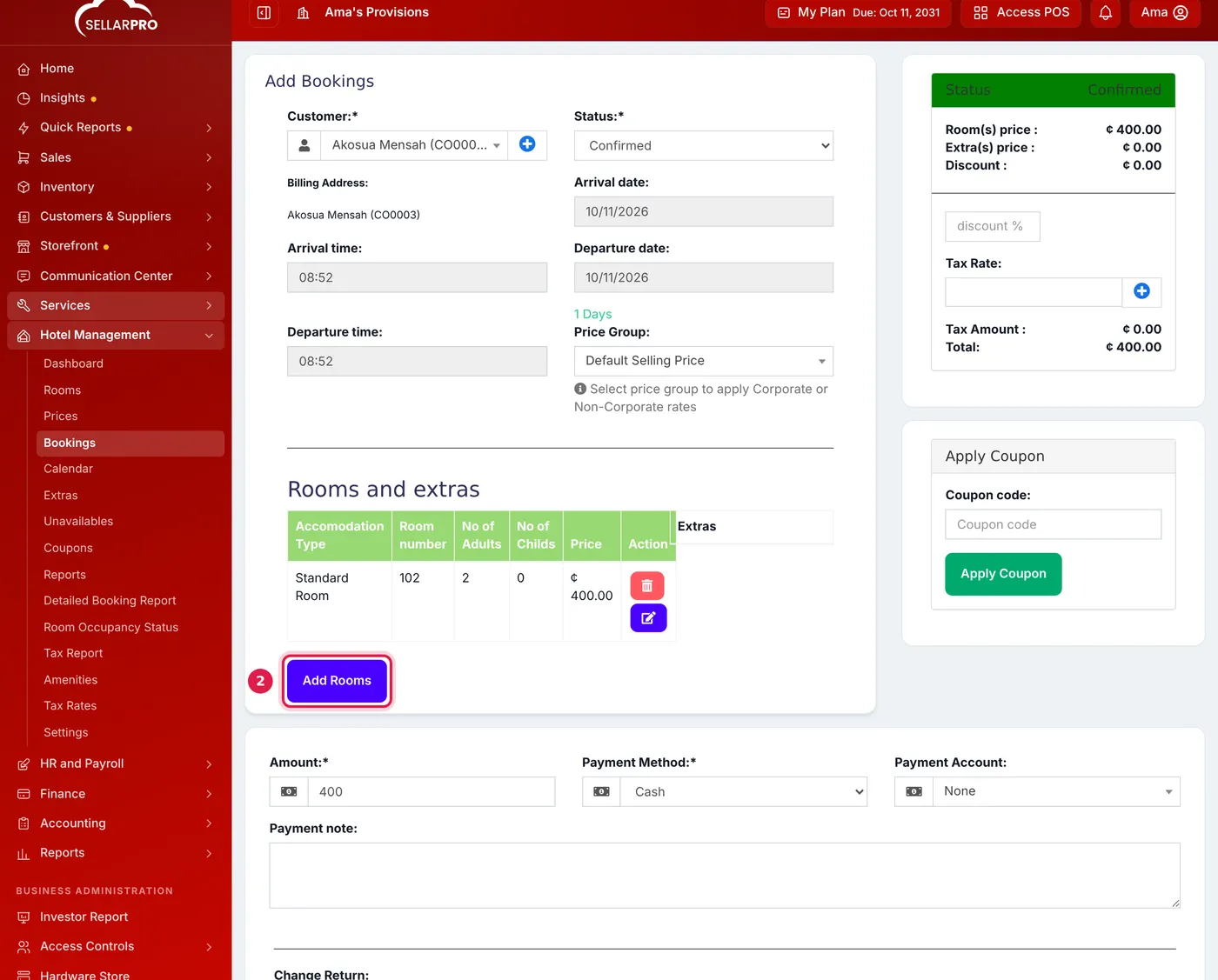
Task: Open the Status dropdown showing Confirmed
Action: pos(703,145)
